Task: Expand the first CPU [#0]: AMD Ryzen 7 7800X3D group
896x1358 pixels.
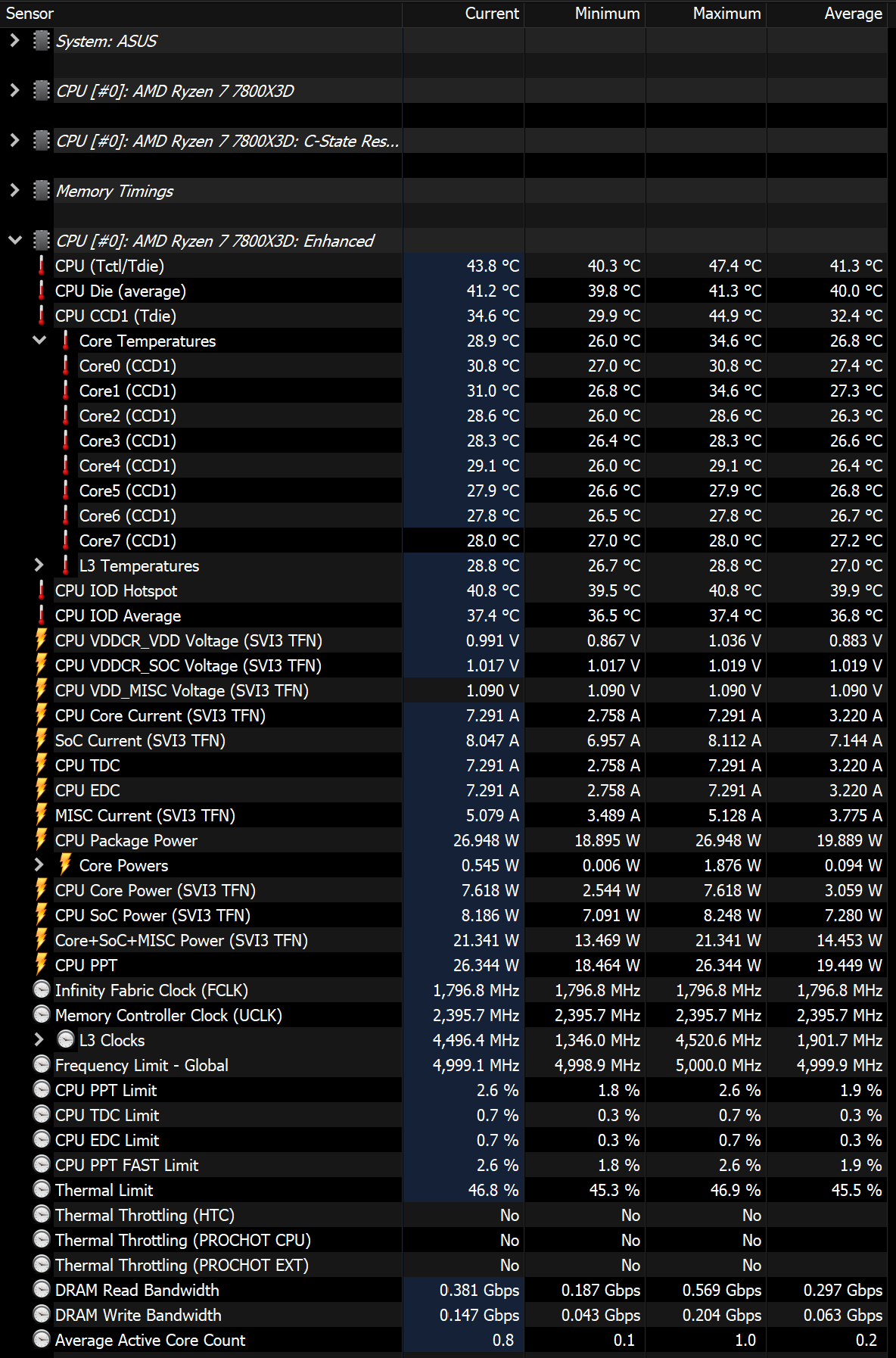Action: pos(14,91)
